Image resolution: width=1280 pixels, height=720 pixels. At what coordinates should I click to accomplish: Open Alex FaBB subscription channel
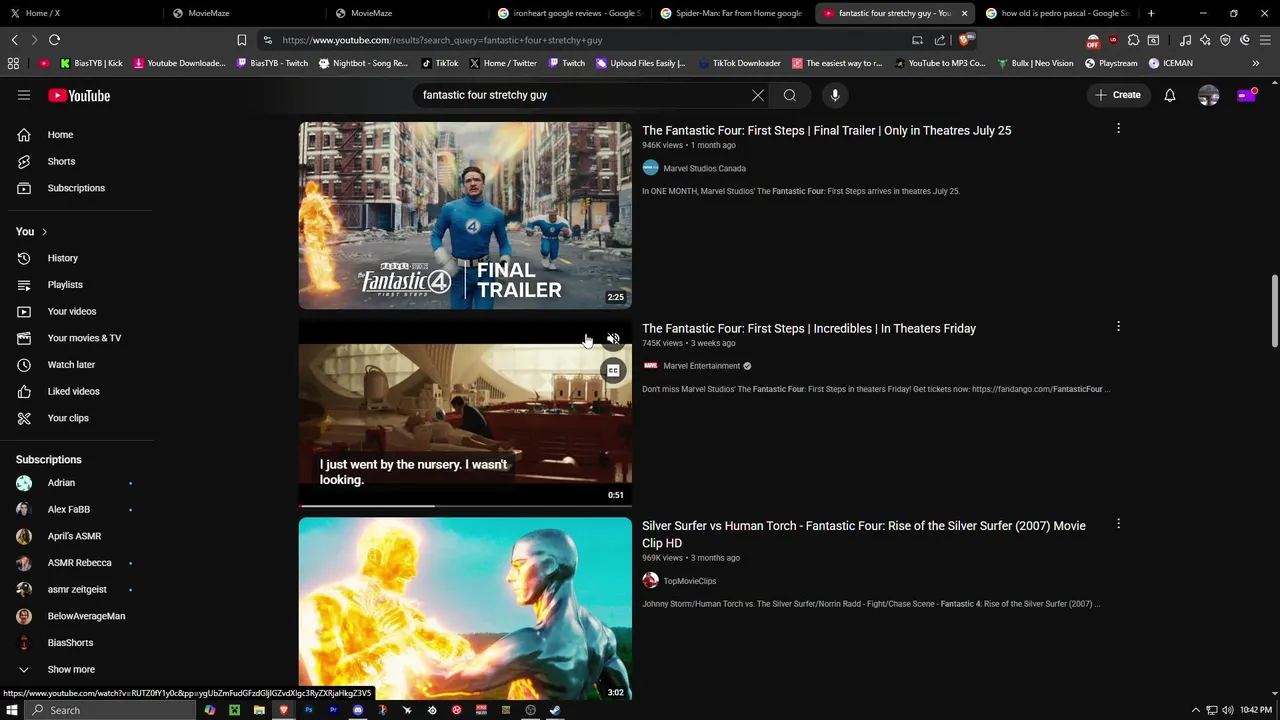pyautogui.click(x=68, y=509)
